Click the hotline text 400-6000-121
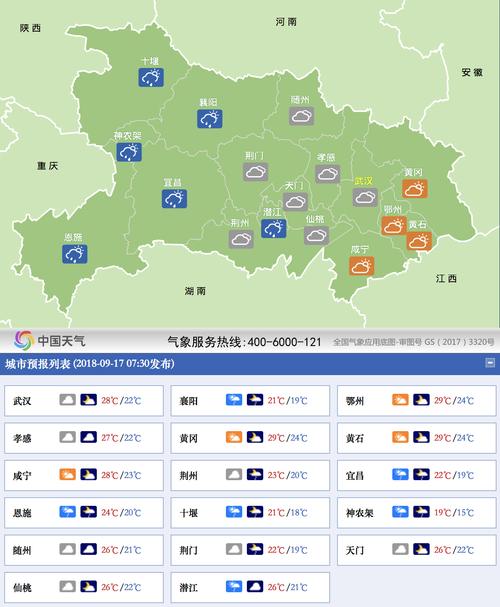The height and width of the screenshot is (607, 500). point(284,342)
